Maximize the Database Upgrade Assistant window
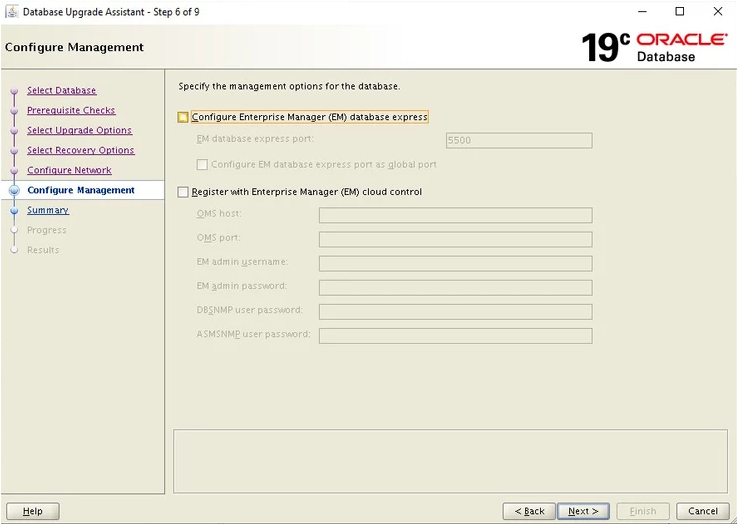The width and height of the screenshot is (741, 525). (x=680, y=11)
